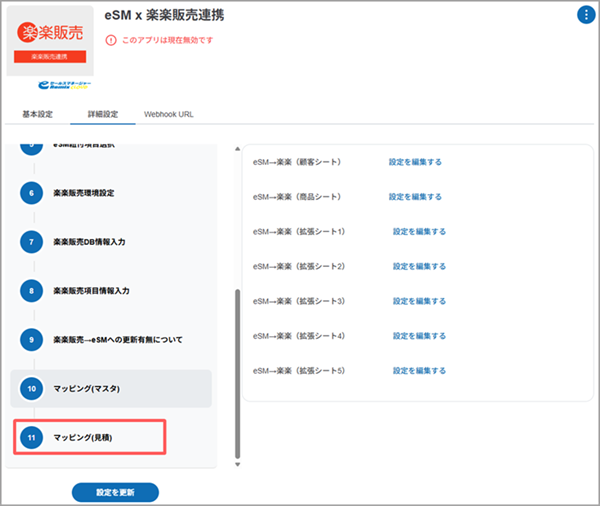Open the three-dot options menu

585,14
